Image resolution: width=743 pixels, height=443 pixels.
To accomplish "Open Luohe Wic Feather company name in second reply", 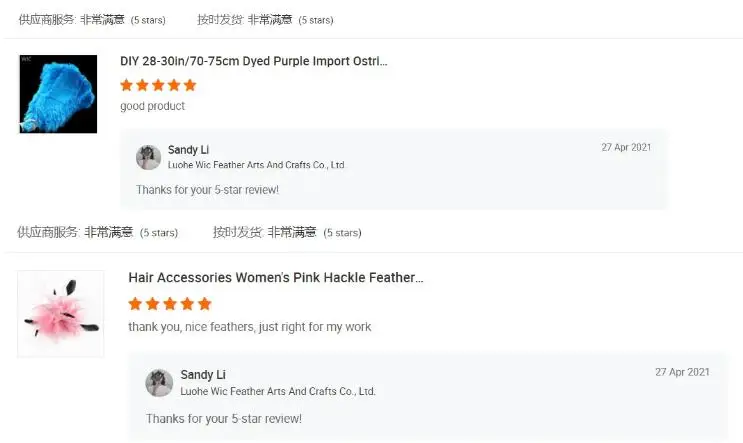I will [x=278, y=391].
